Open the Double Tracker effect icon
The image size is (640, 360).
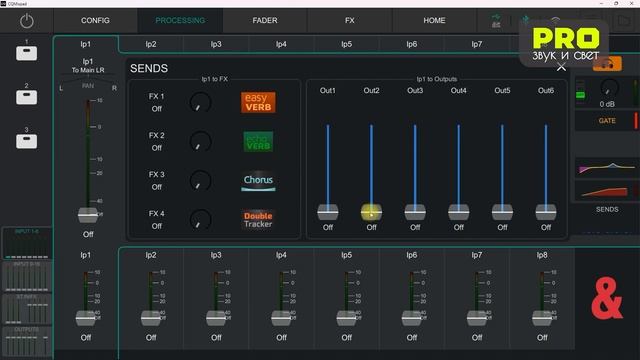coord(258,220)
